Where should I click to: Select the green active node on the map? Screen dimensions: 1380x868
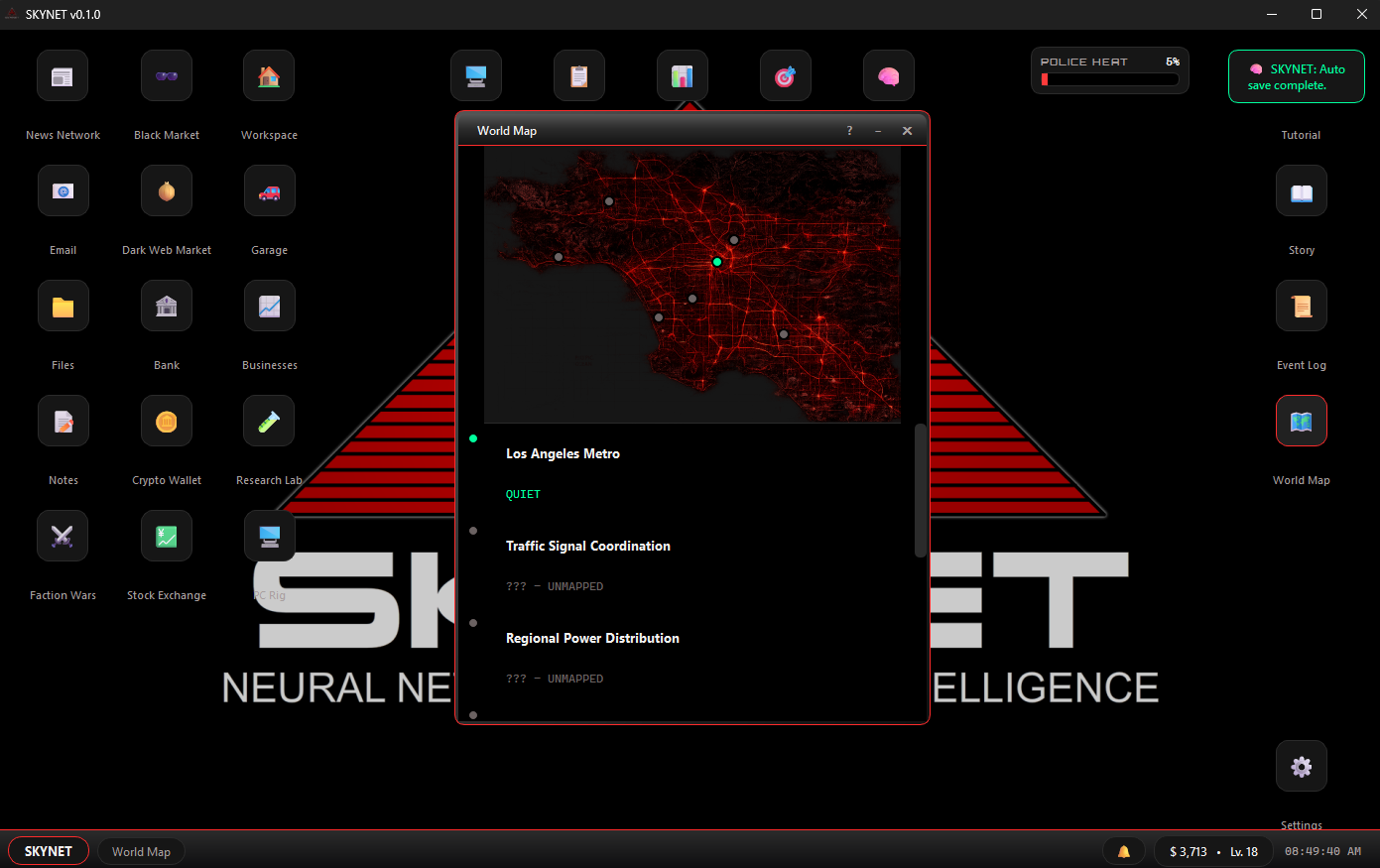(x=717, y=262)
